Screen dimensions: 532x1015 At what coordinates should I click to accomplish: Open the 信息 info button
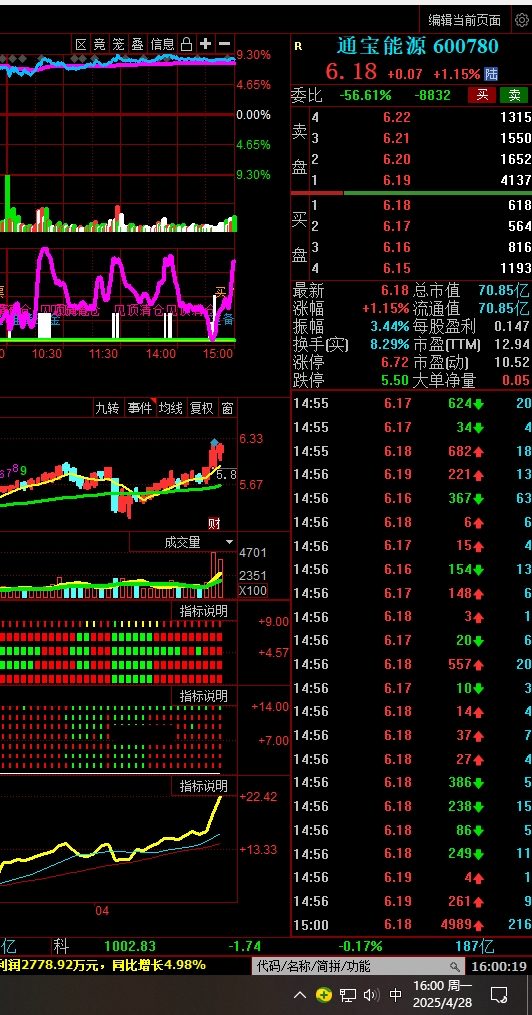(162, 44)
